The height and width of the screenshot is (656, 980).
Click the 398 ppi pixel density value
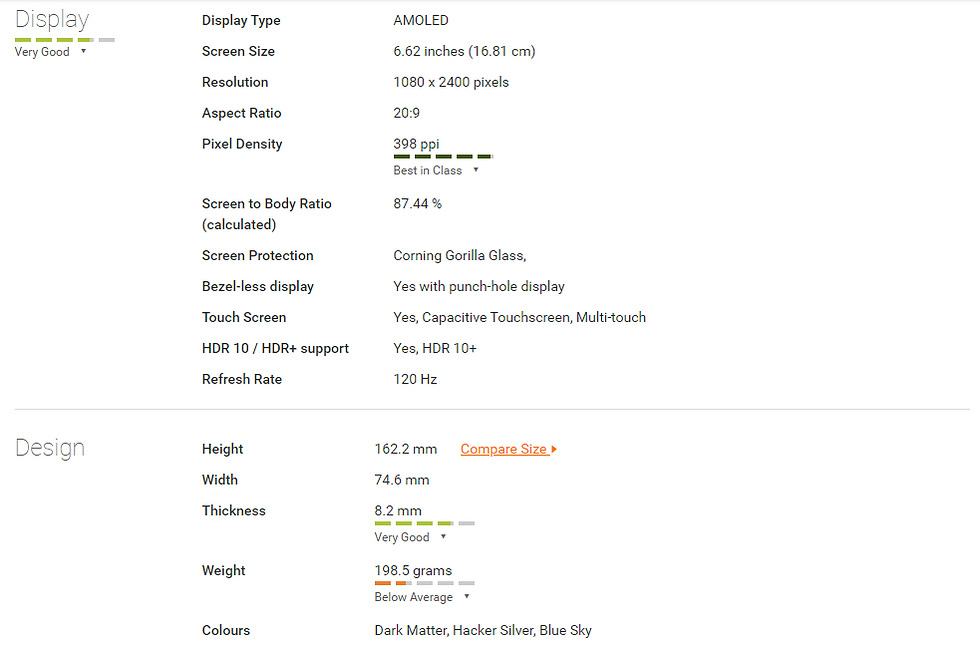416,144
